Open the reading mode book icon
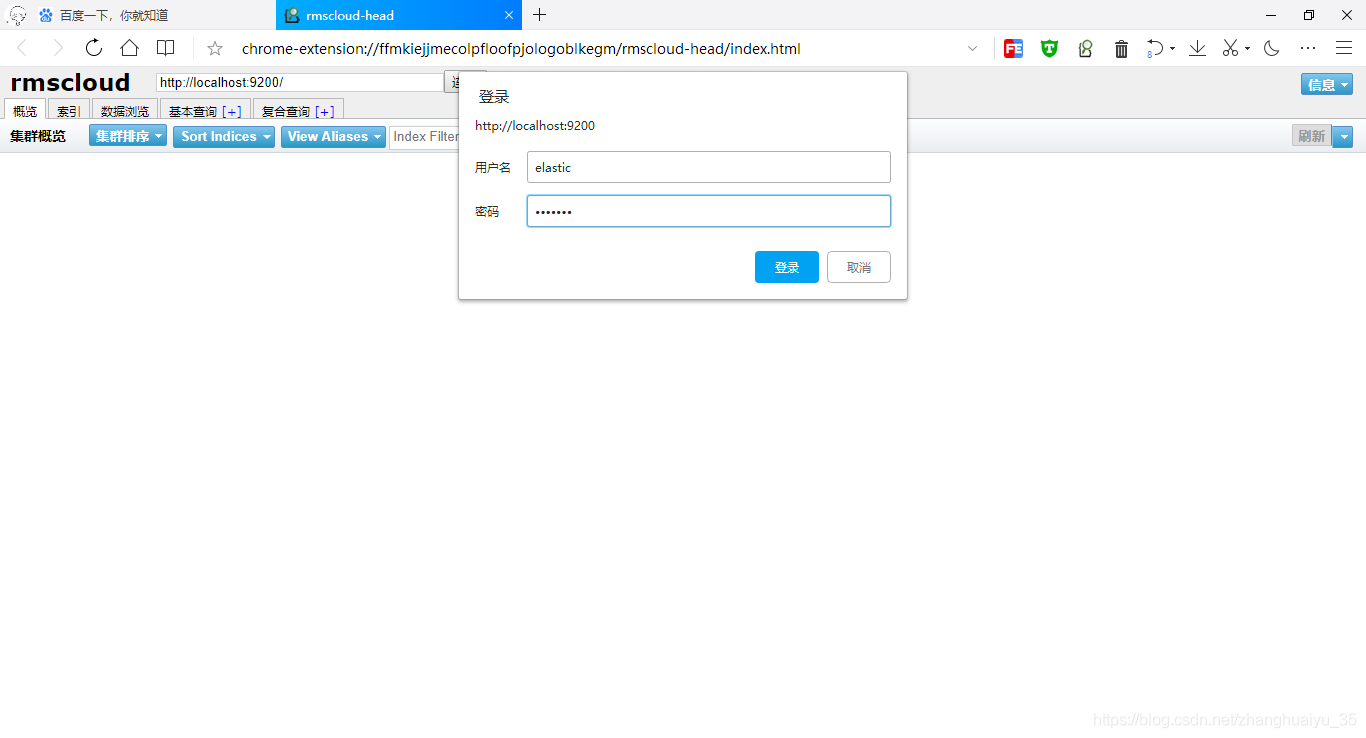The width and height of the screenshot is (1366, 738). pos(166,48)
